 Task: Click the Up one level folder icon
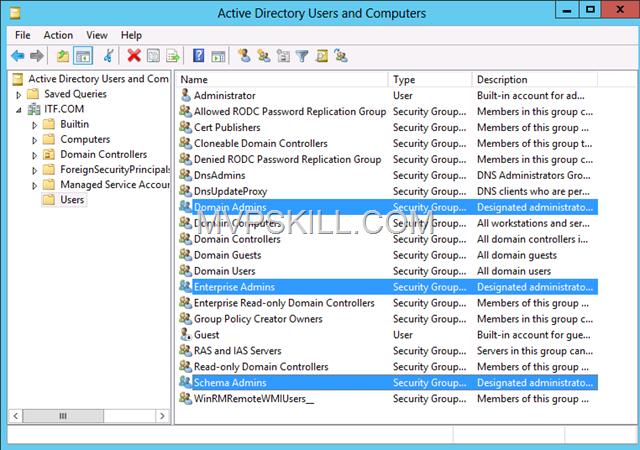[63, 56]
